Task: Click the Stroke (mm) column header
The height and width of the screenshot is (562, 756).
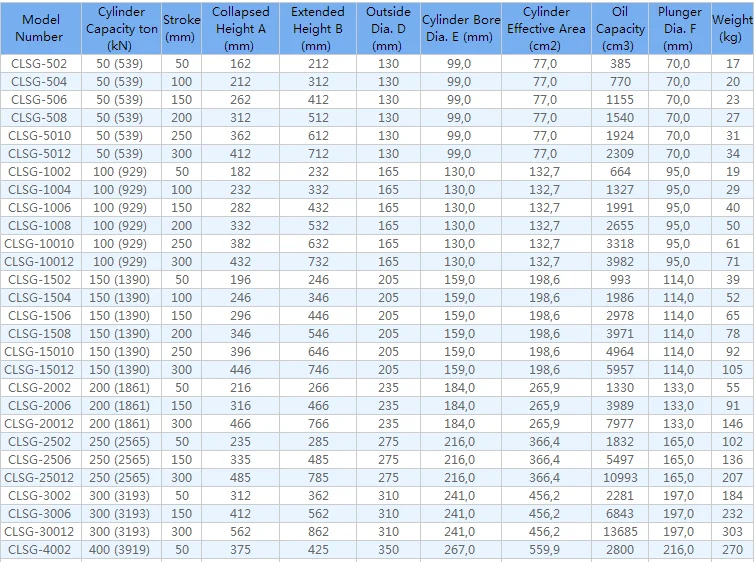Action: tap(181, 28)
